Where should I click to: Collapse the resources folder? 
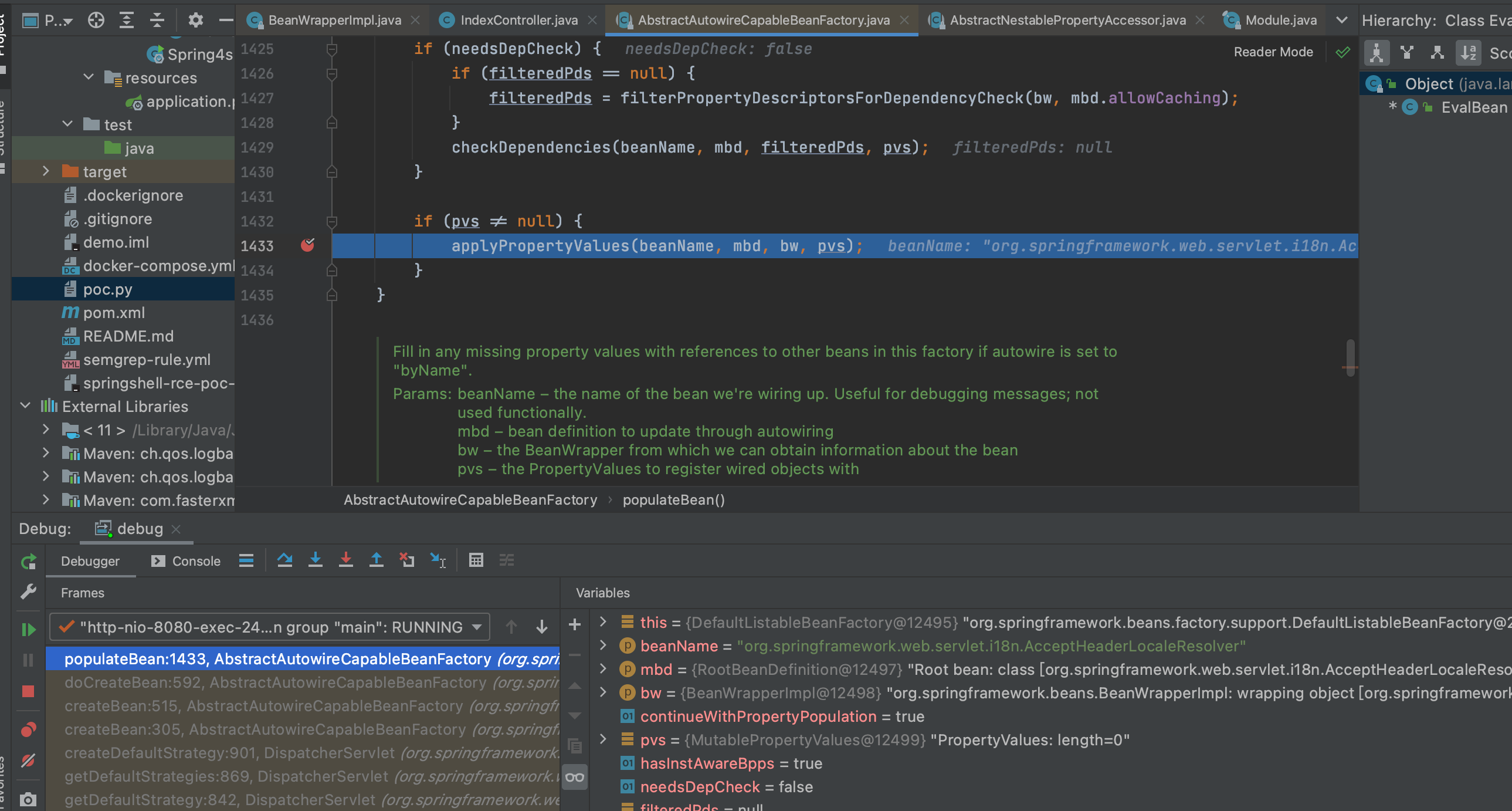point(89,77)
